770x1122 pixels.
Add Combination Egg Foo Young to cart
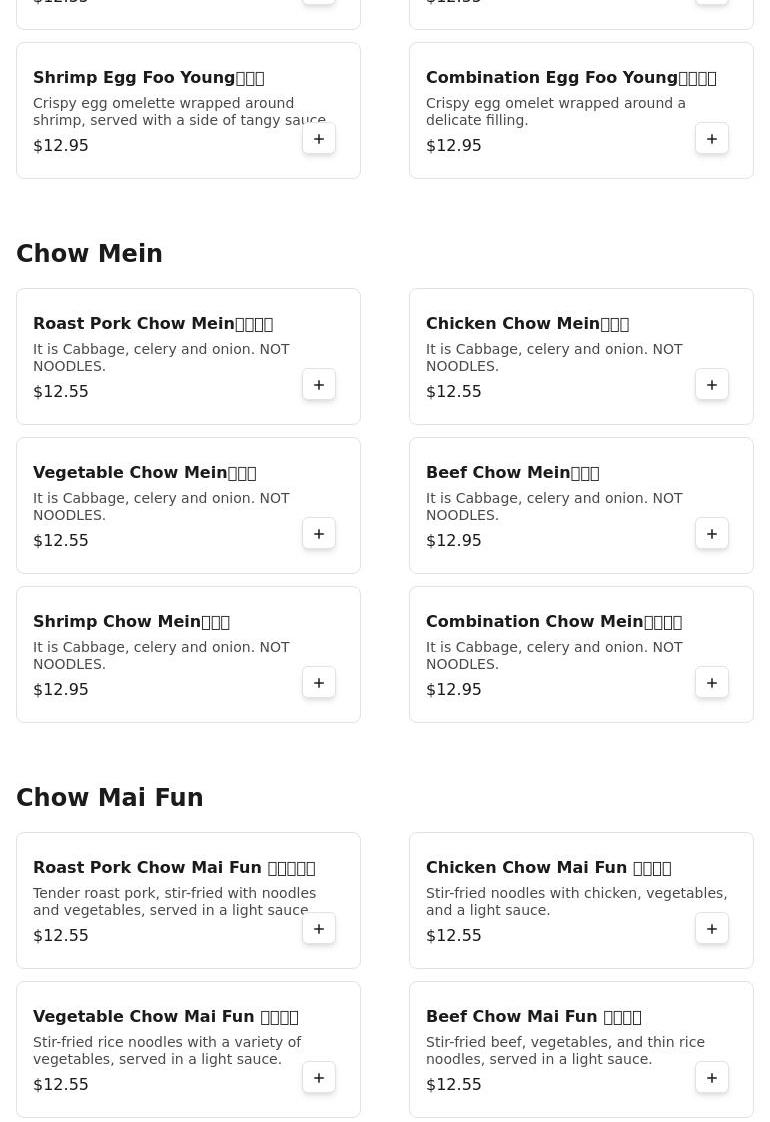(712, 139)
